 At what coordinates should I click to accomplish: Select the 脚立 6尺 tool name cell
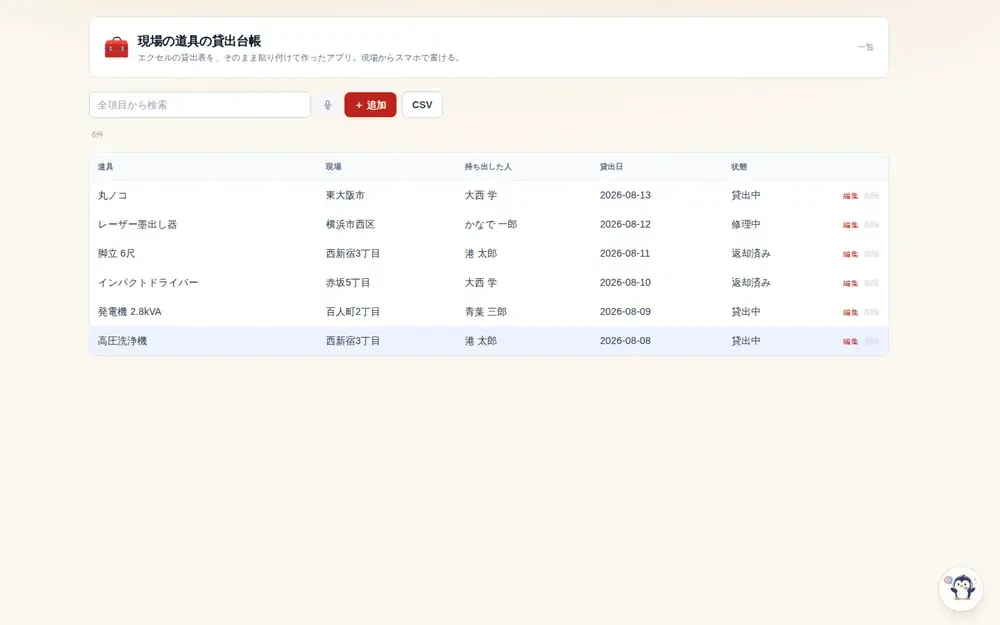click(116, 253)
